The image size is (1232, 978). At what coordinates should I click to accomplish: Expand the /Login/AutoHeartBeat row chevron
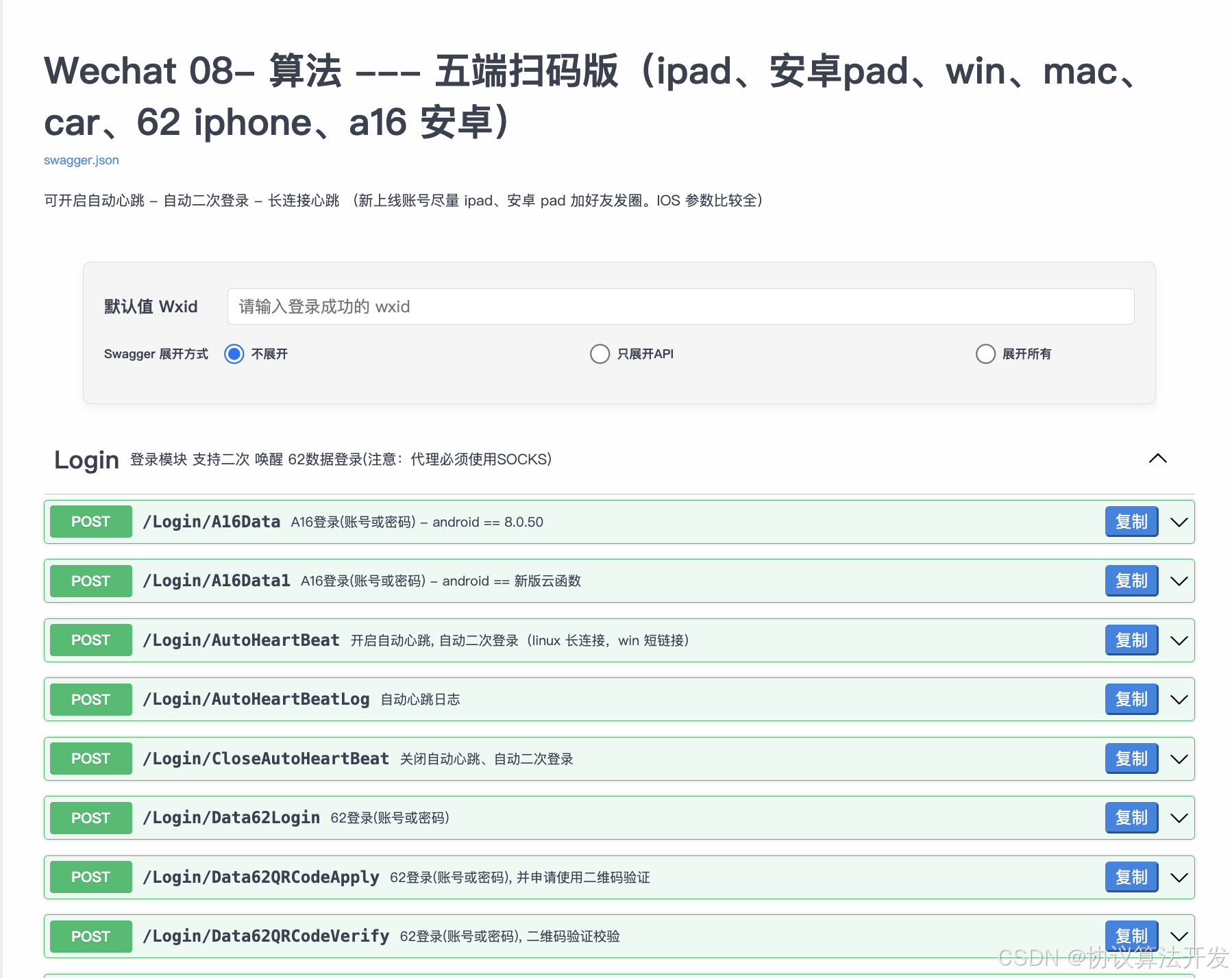1179,641
